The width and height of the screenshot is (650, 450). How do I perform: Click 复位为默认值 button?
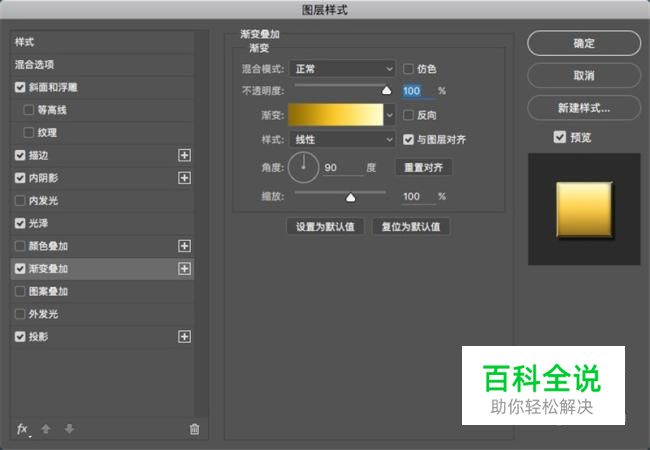(411, 227)
